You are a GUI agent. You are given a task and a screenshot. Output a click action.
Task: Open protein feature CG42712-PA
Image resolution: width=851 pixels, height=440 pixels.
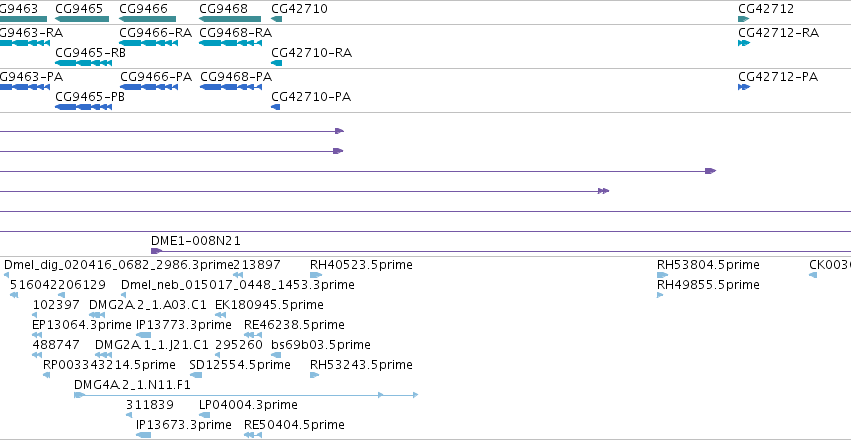(744, 87)
